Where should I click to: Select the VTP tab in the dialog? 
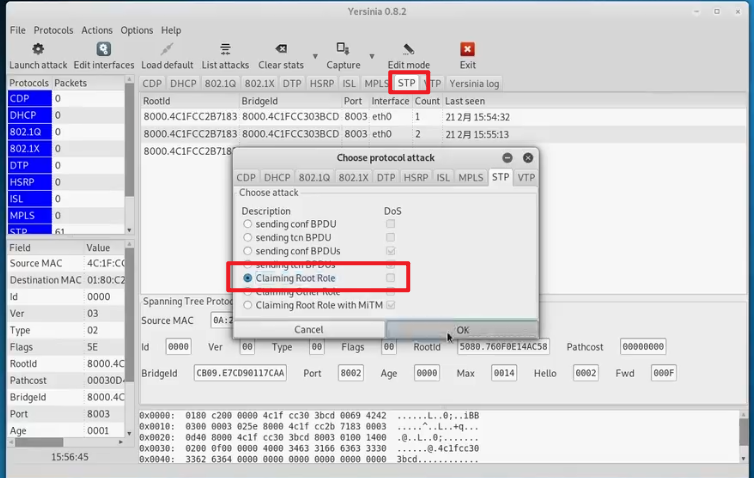526,177
